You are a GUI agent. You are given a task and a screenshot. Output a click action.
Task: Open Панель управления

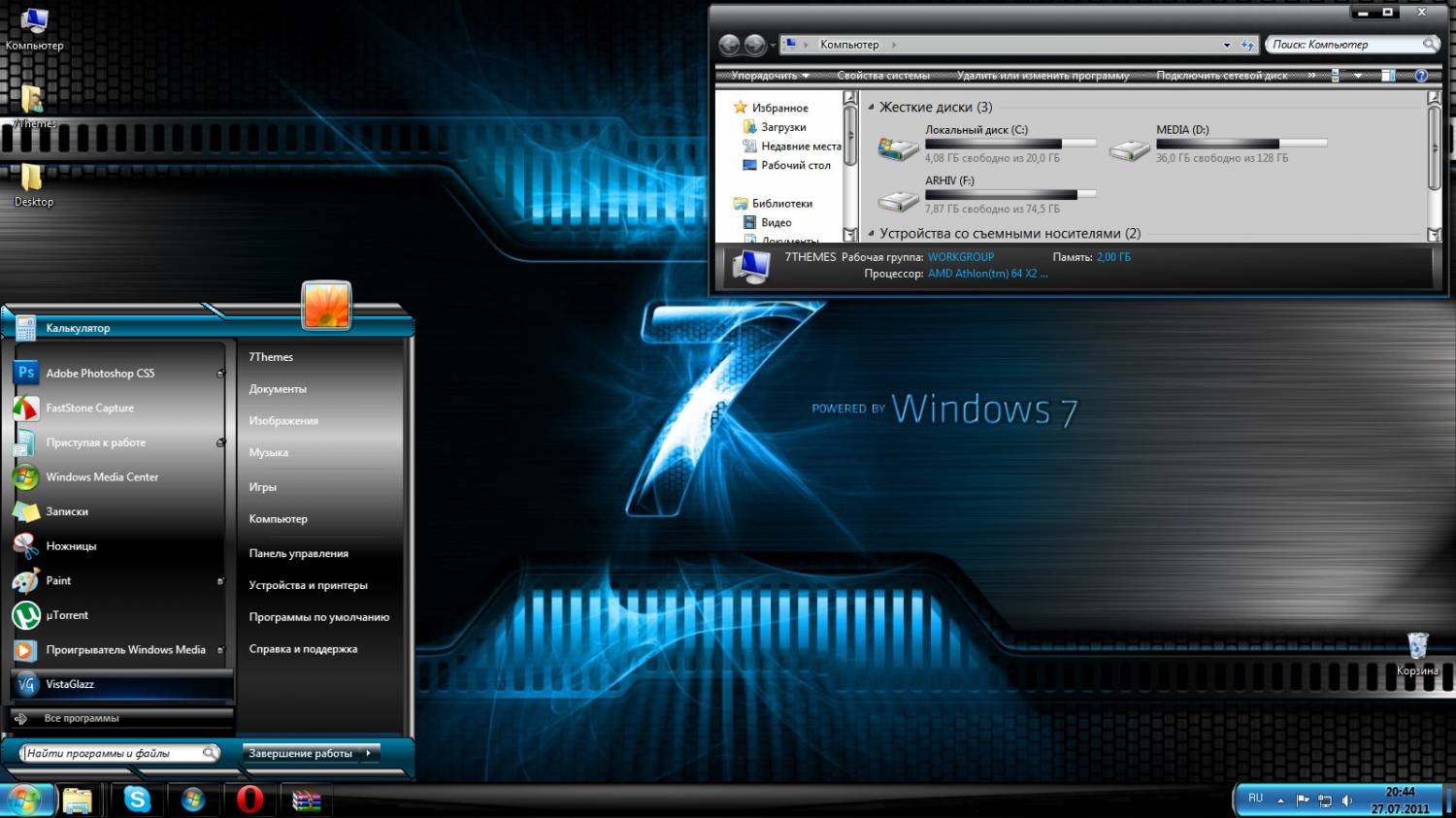click(298, 553)
